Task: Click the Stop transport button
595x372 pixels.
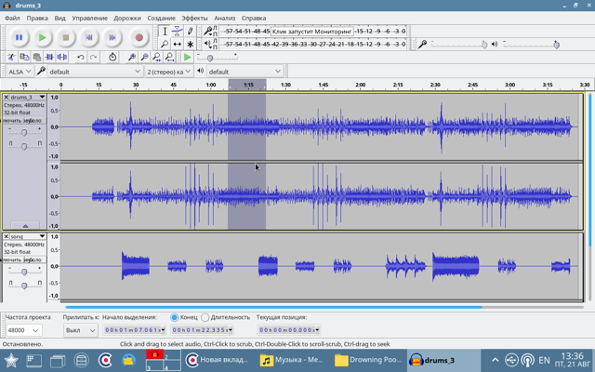Action: (66, 37)
